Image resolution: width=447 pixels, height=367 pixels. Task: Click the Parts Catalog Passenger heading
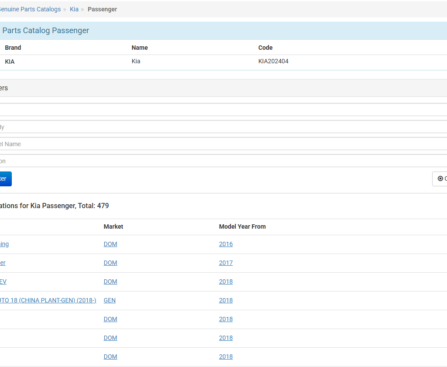[46, 30]
